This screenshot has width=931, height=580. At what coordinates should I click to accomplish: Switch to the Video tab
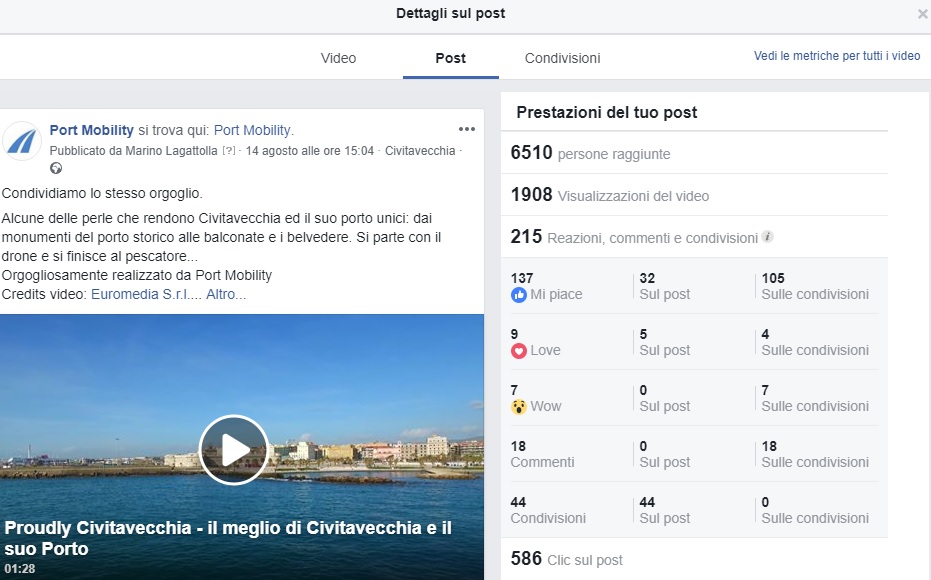338,58
